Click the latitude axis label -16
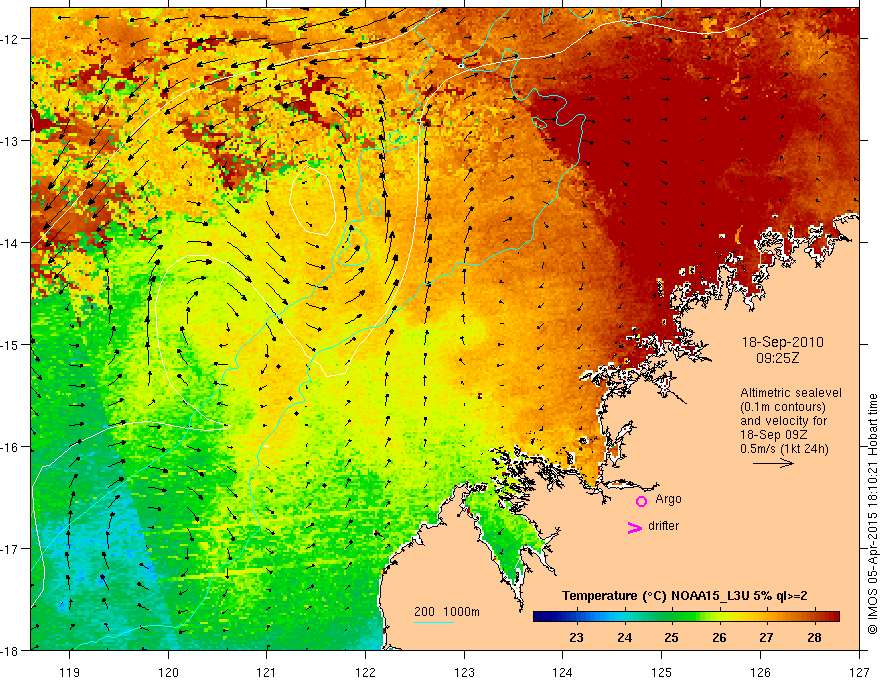Image resolution: width=880 pixels, height=680 pixels. (10, 447)
